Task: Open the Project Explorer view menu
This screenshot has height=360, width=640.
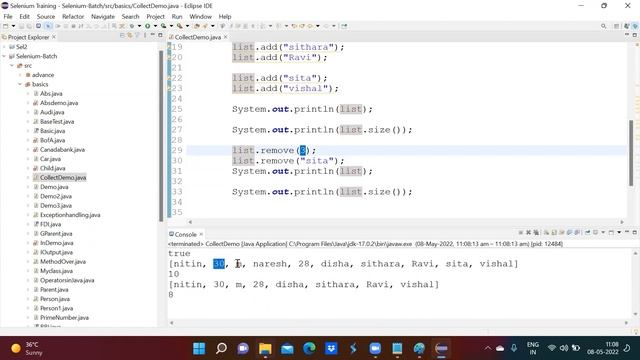Action: coord(145,36)
